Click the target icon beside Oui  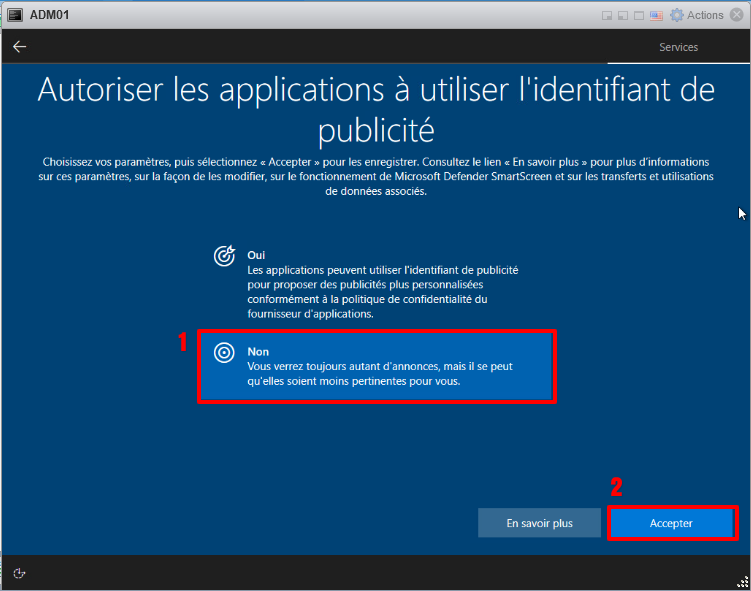click(x=225, y=256)
